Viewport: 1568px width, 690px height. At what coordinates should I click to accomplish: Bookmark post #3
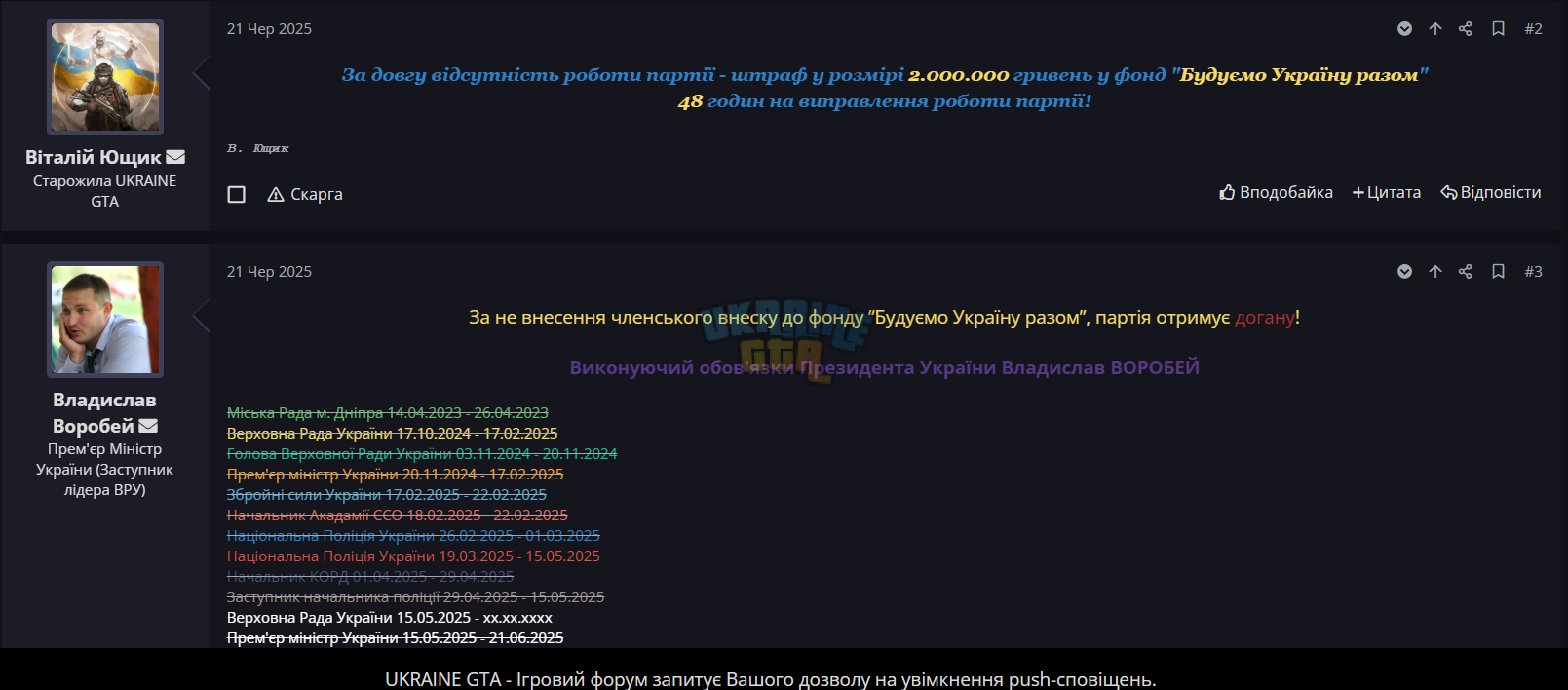click(1499, 272)
